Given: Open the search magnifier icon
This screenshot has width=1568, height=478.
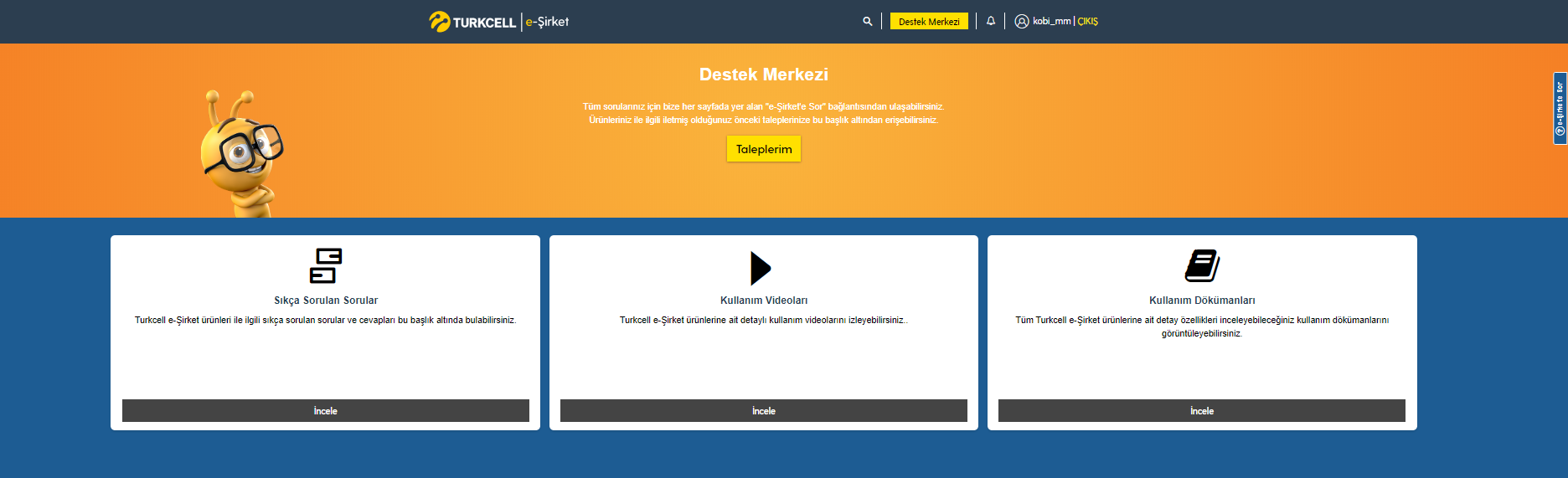Looking at the screenshot, I should point(868,22).
